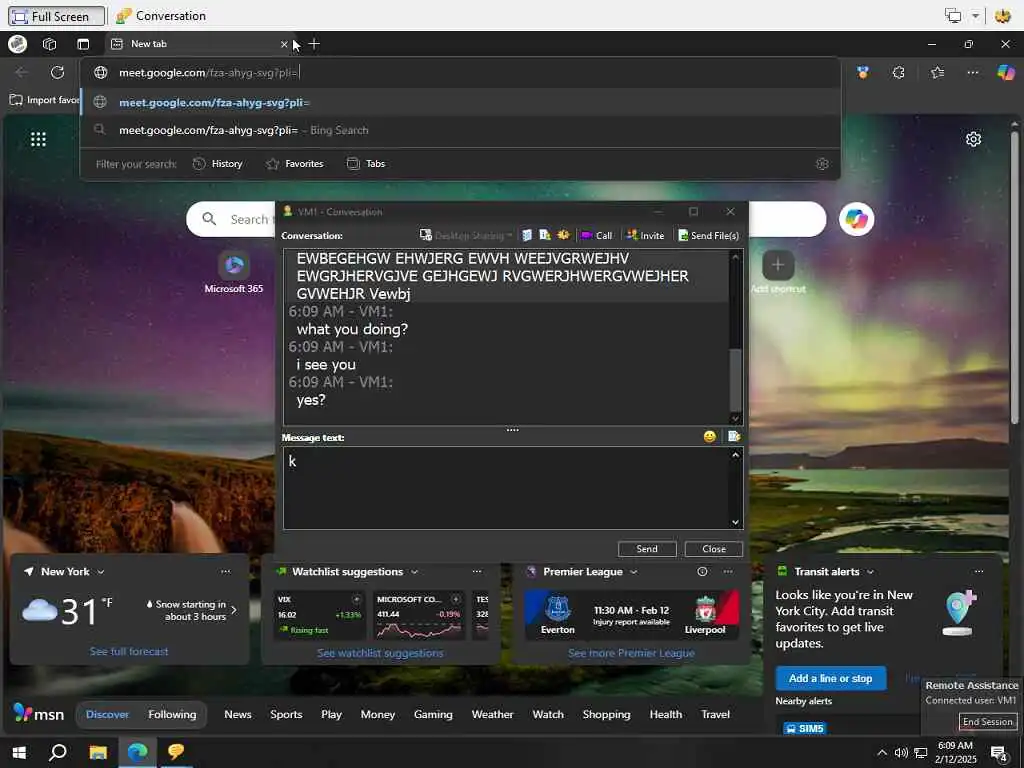This screenshot has height=768, width=1024.
Task: Select the Bing Search suggestion row
Action: pos(460,130)
